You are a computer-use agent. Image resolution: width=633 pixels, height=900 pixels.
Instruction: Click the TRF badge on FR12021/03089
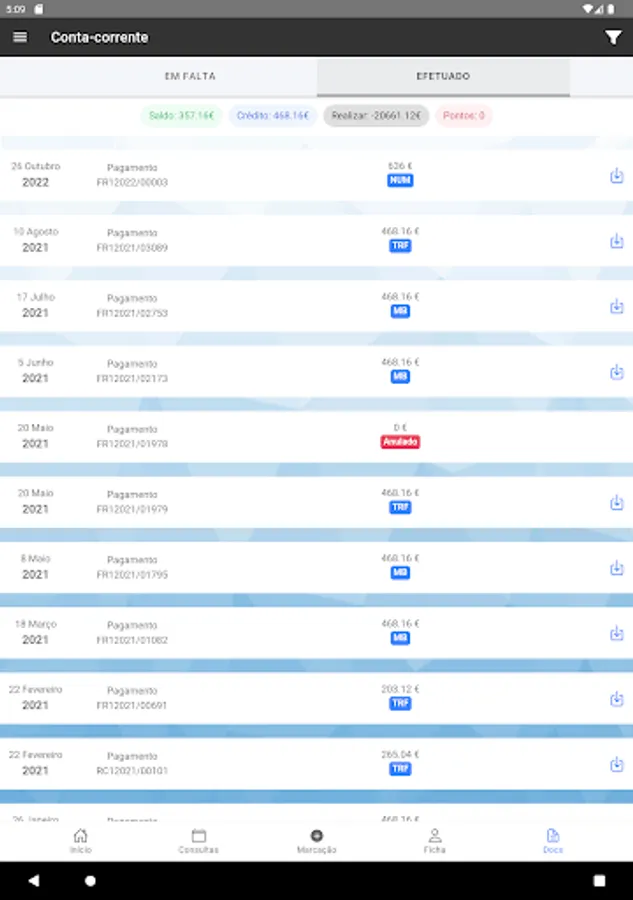click(400, 246)
